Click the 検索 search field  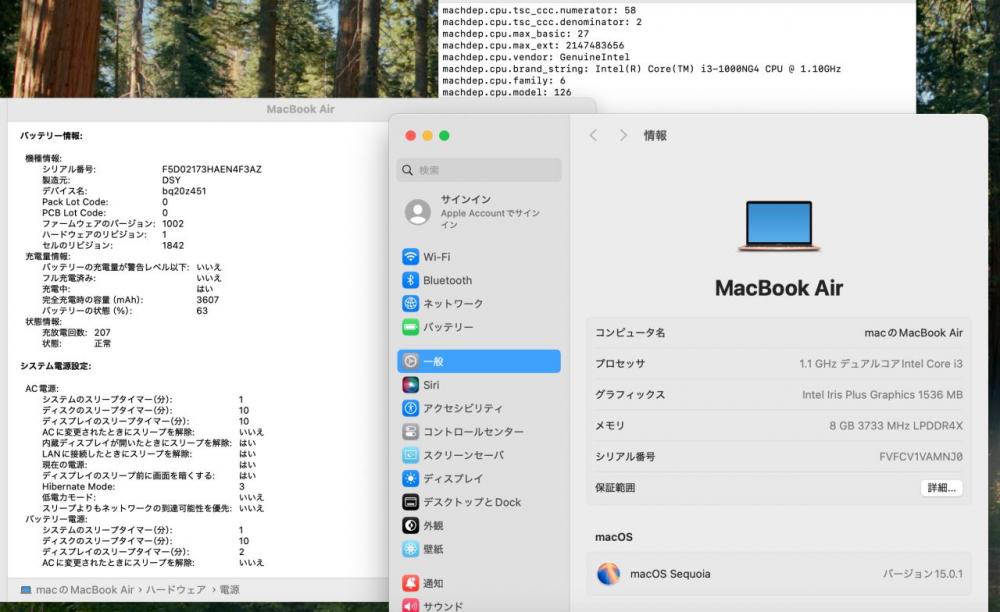[479, 170]
